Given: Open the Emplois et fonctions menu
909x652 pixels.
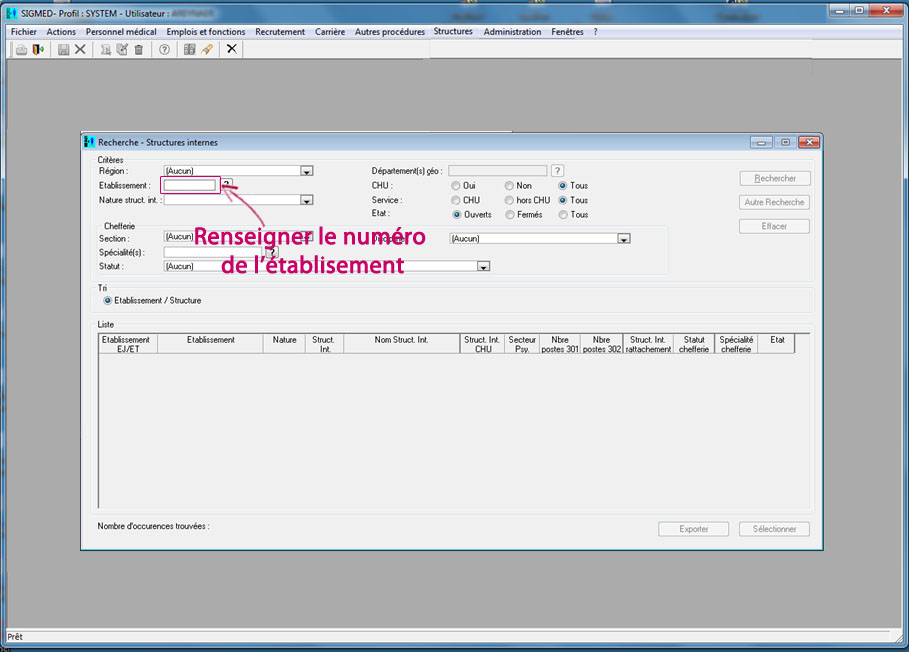Looking at the screenshot, I should tap(206, 32).
